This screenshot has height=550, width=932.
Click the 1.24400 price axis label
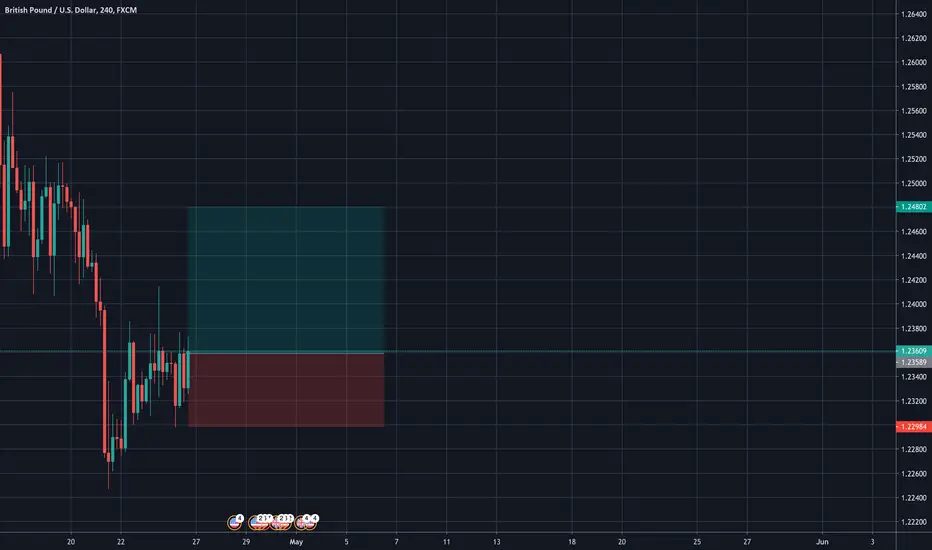tap(914, 256)
